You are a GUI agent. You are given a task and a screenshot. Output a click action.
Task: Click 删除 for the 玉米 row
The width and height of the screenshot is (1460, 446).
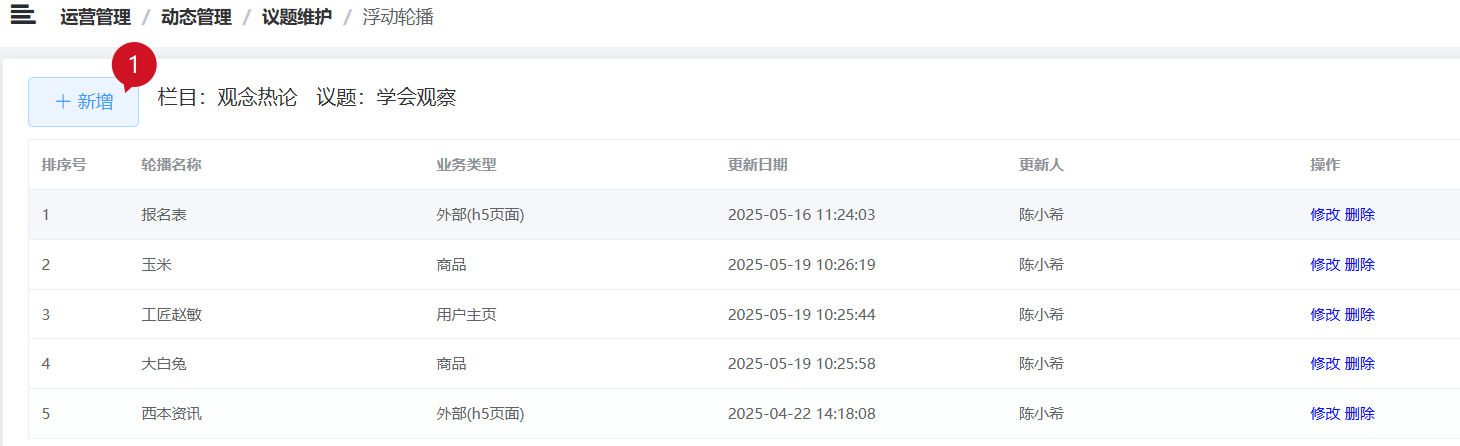(x=1360, y=264)
